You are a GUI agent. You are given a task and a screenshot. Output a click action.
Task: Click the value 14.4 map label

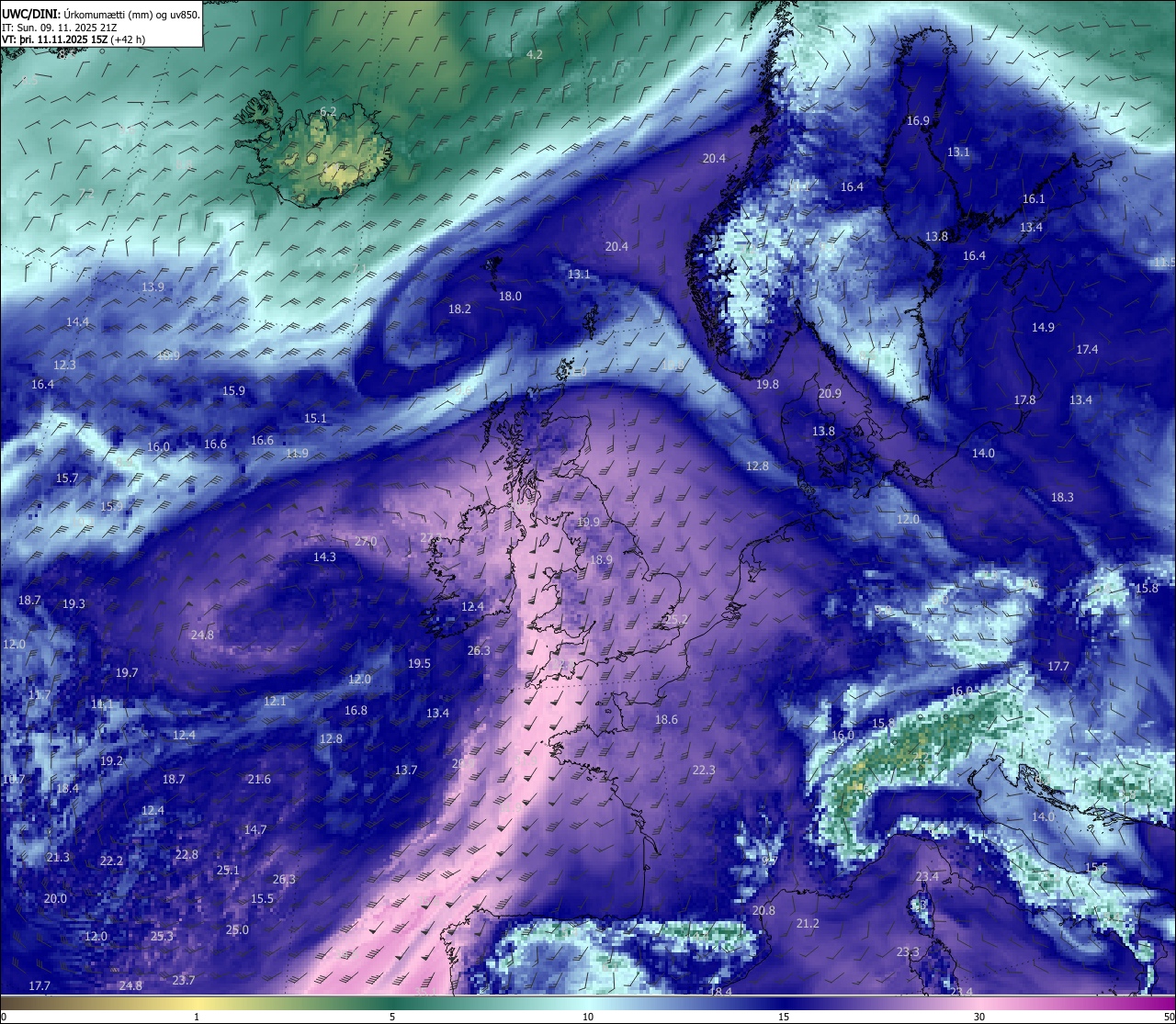pos(77,321)
